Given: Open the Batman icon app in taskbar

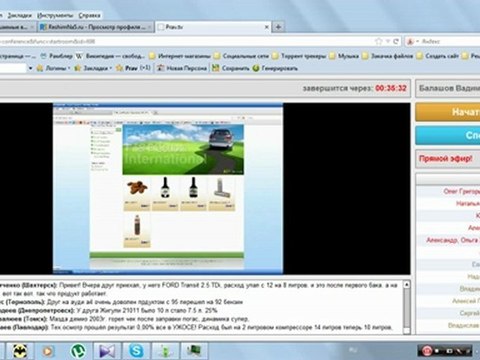Looking at the screenshot, I should click(20, 351).
